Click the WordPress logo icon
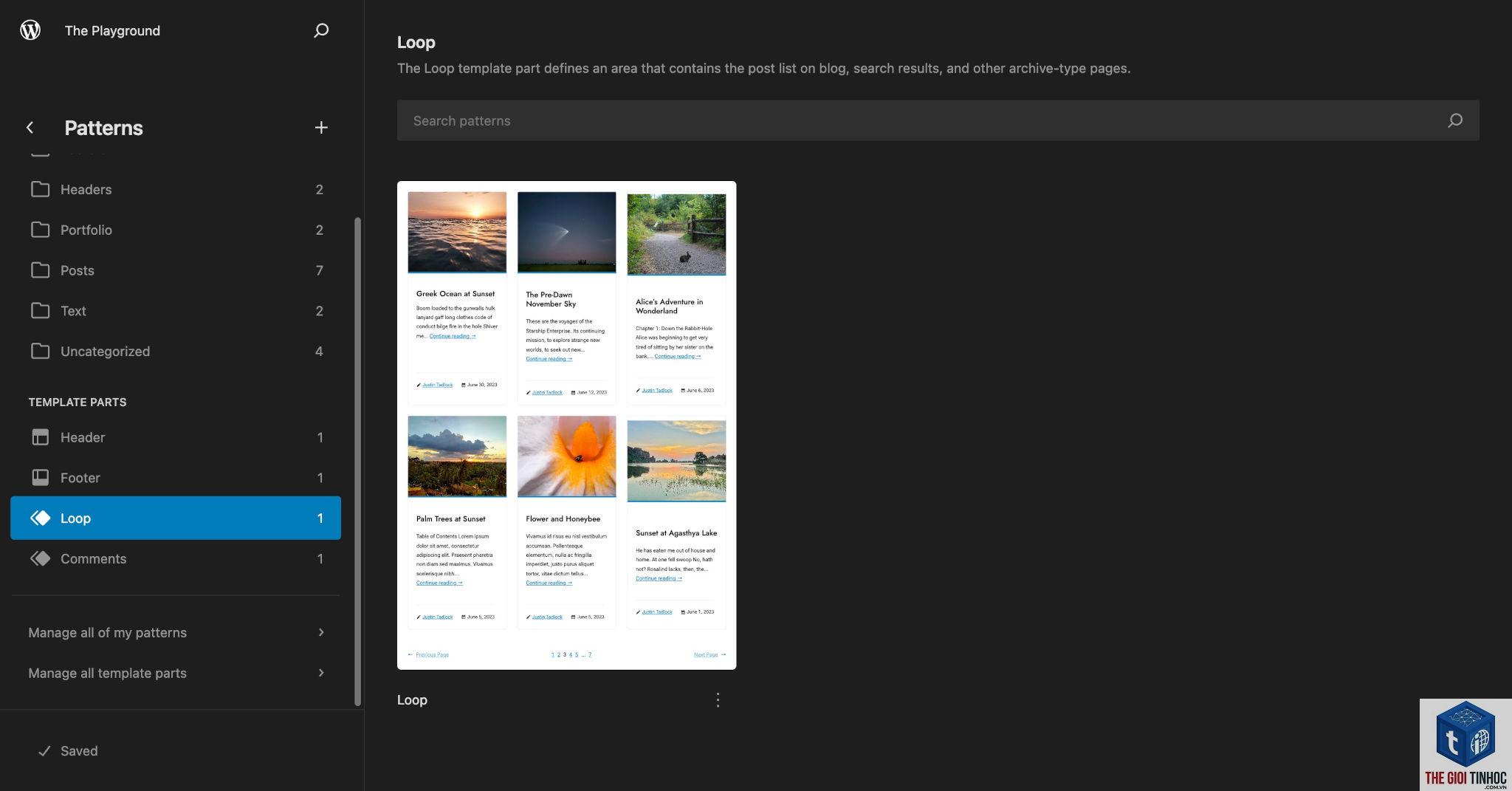This screenshot has width=1512, height=791. pyautogui.click(x=30, y=30)
